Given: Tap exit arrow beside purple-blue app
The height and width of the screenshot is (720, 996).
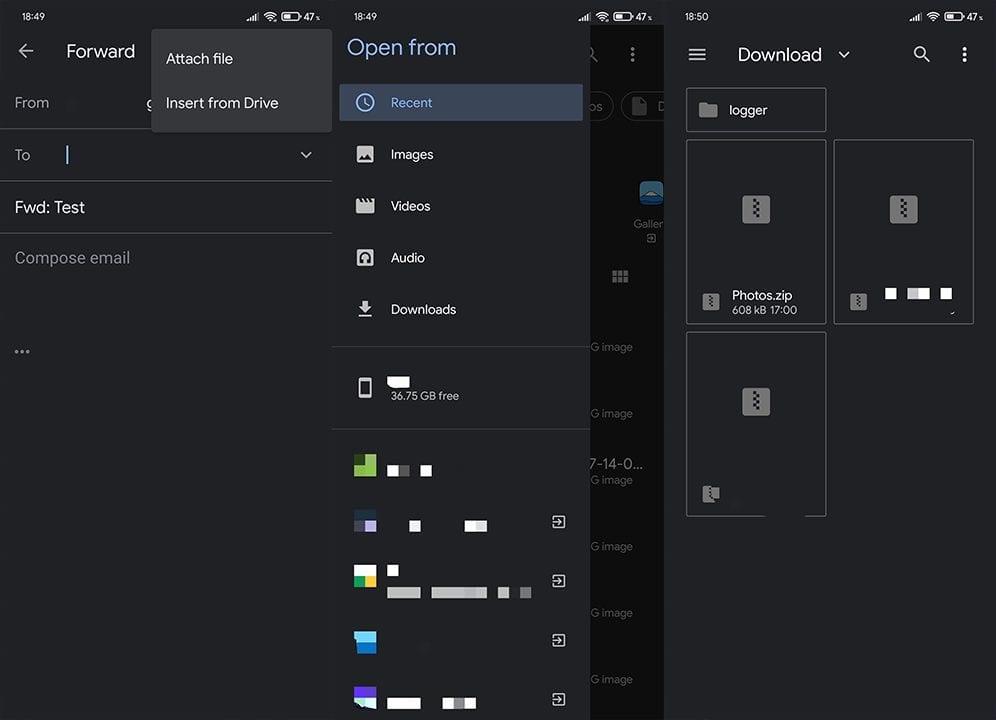Looking at the screenshot, I should [x=558, y=700].
